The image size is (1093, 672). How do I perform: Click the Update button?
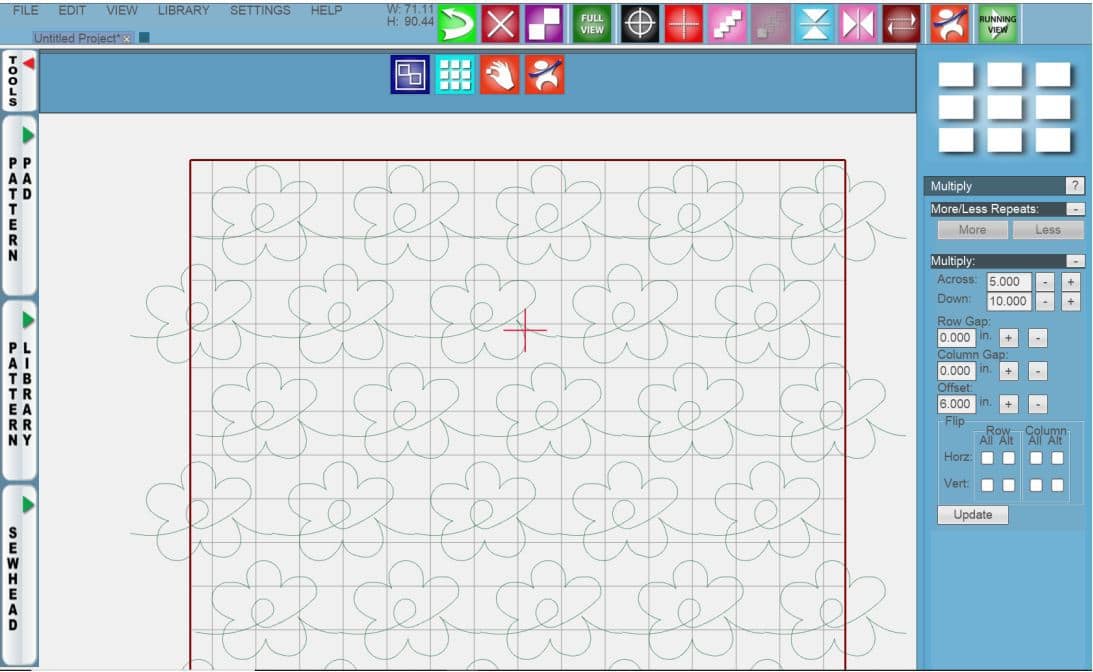(972, 514)
